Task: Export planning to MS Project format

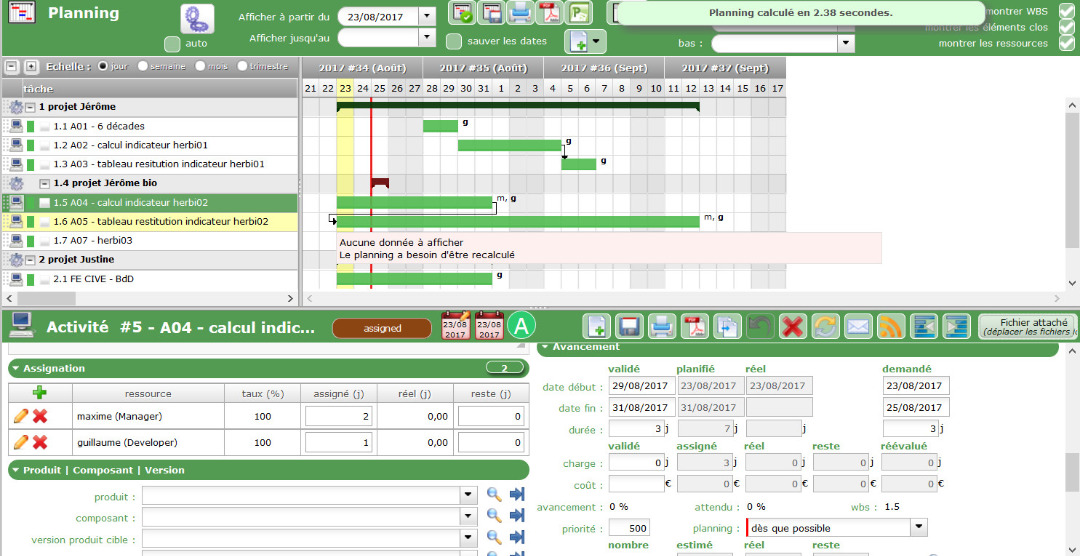Action: (x=577, y=13)
